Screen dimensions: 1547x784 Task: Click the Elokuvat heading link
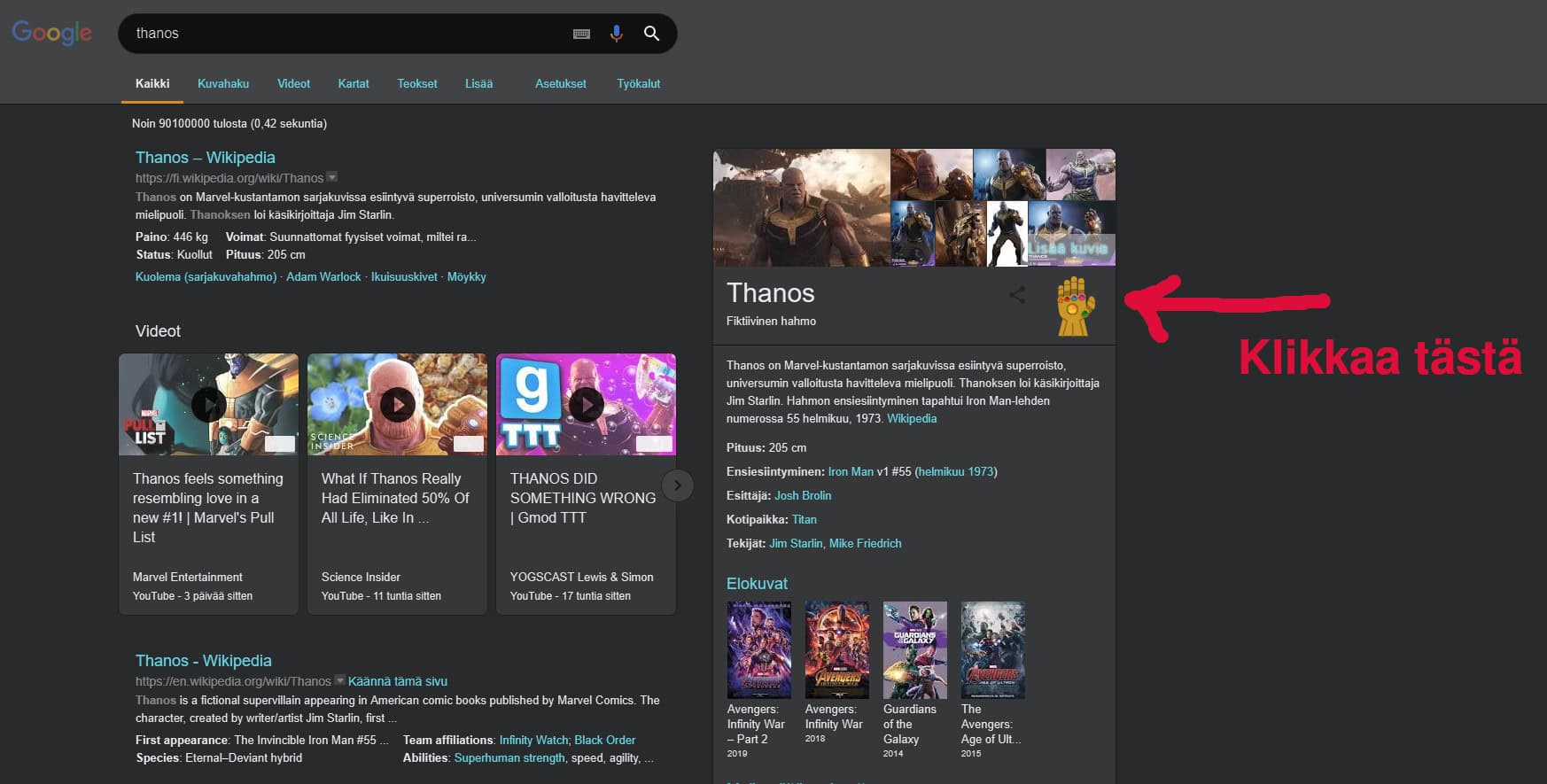[x=757, y=584]
